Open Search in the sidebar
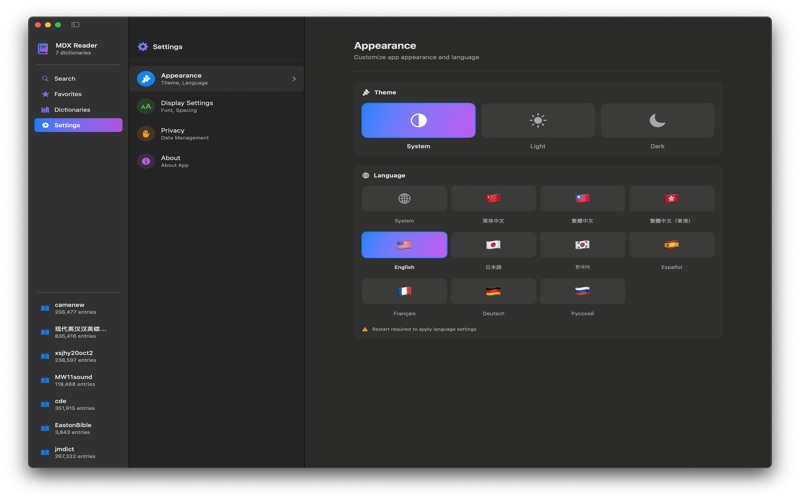 coord(78,79)
